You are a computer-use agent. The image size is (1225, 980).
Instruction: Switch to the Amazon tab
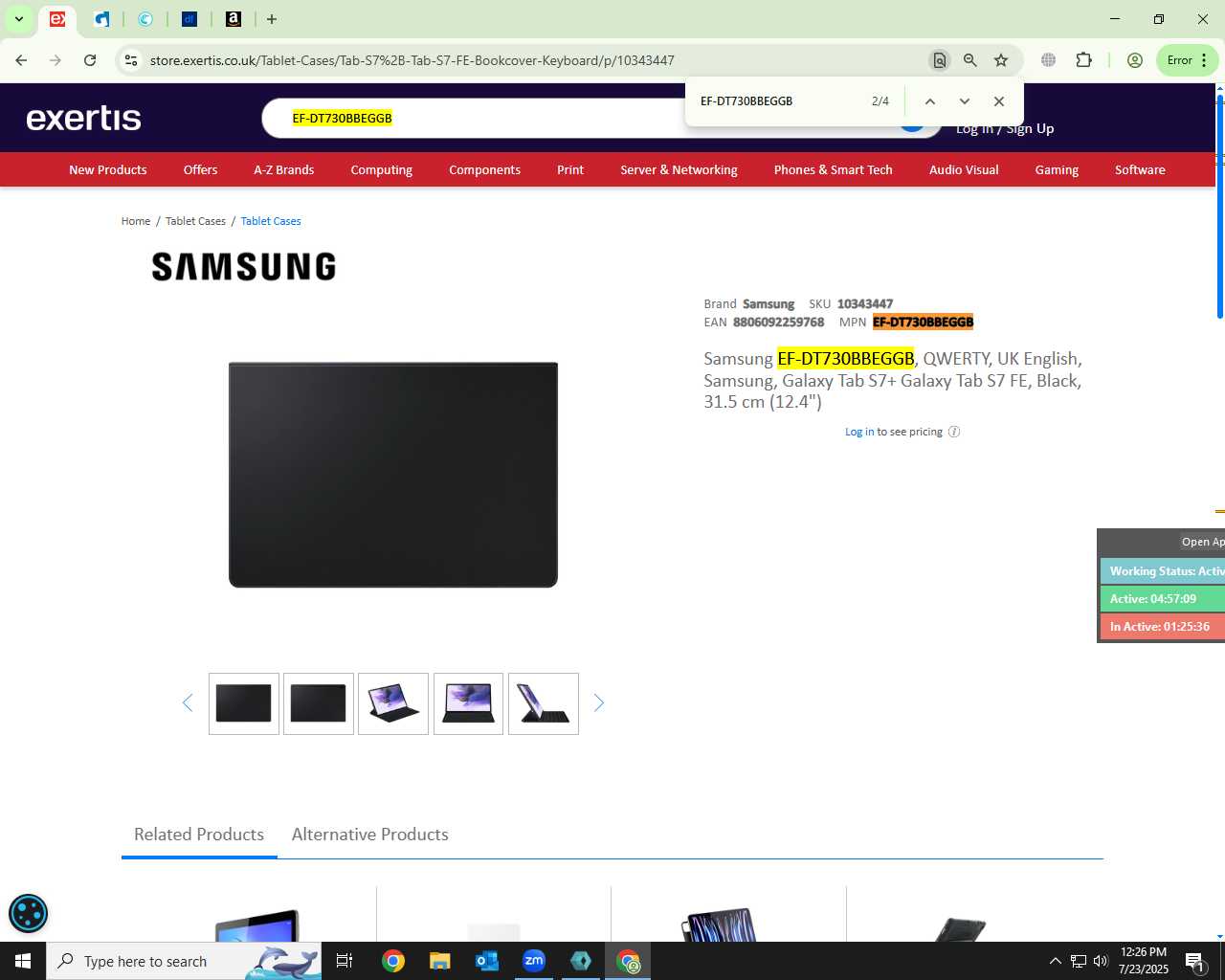[x=234, y=19]
